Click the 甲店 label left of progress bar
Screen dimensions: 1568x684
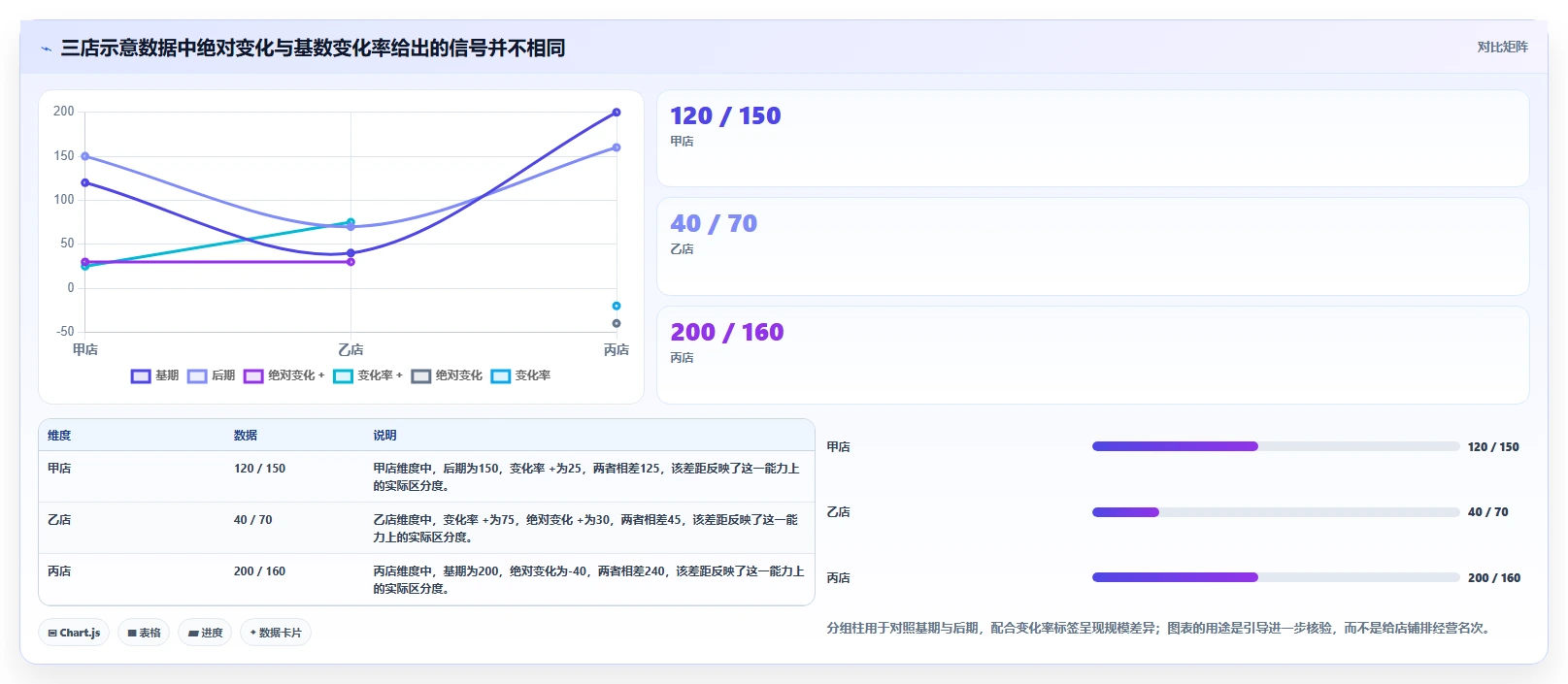(x=839, y=447)
